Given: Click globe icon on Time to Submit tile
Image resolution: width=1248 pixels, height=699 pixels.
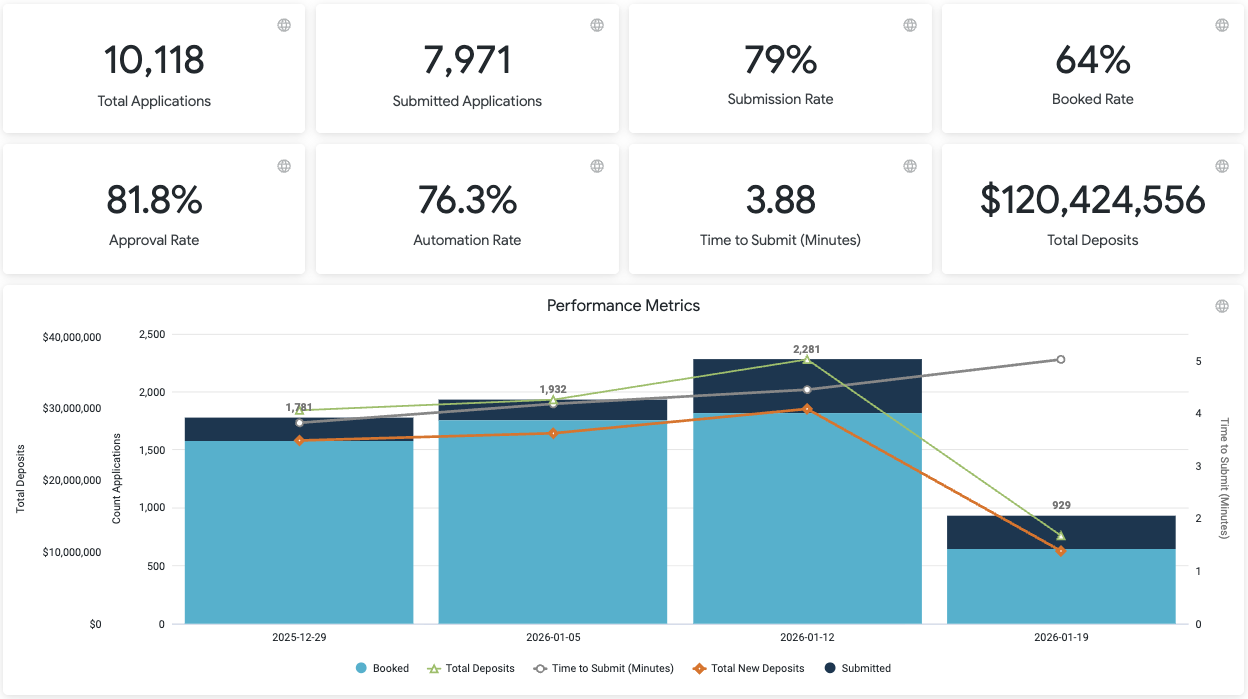Looking at the screenshot, I should [x=910, y=166].
